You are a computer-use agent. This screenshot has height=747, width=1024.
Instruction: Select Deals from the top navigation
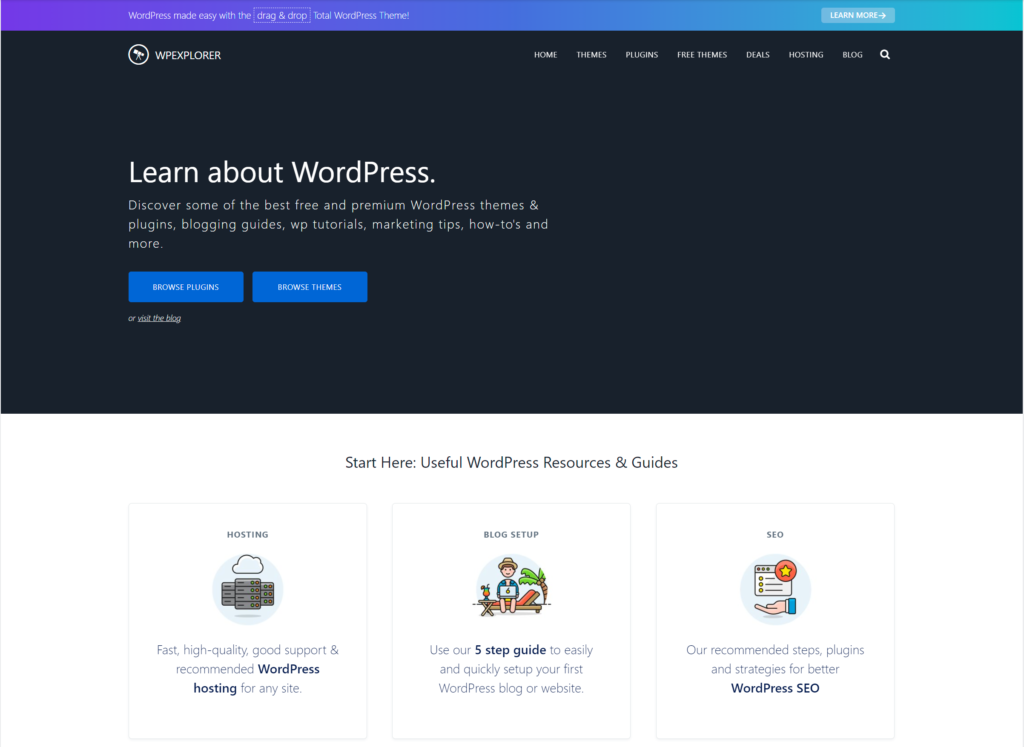coord(758,55)
